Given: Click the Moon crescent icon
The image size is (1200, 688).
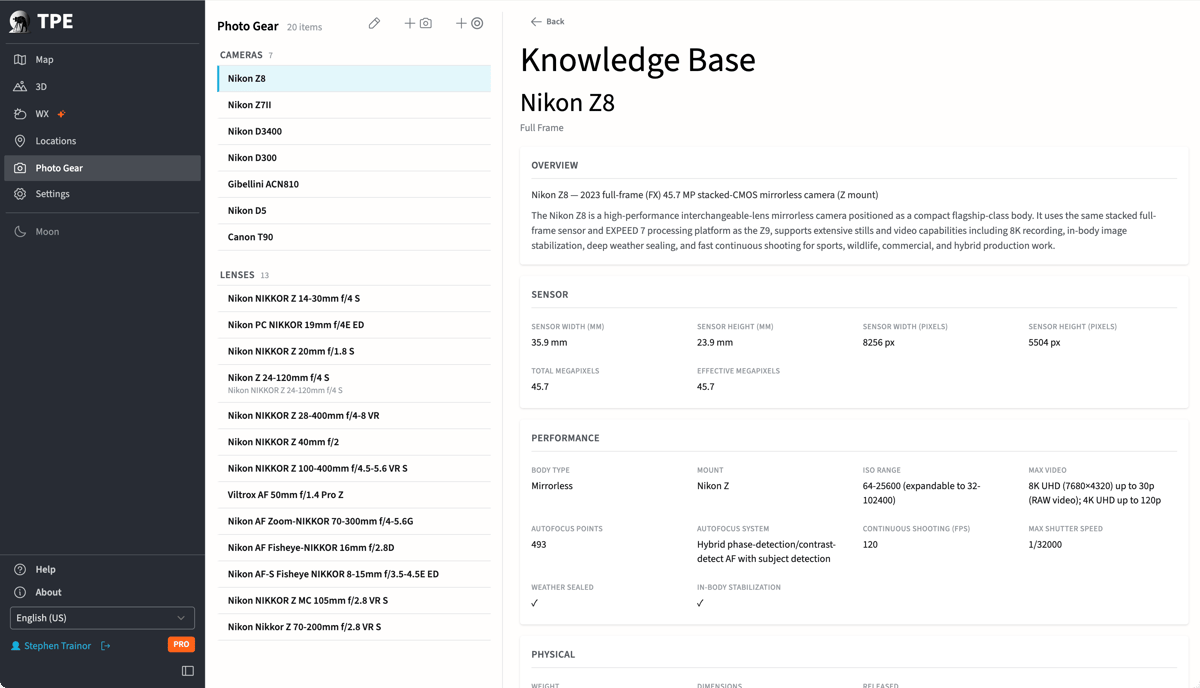Looking at the screenshot, I should click(x=20, y=231).
